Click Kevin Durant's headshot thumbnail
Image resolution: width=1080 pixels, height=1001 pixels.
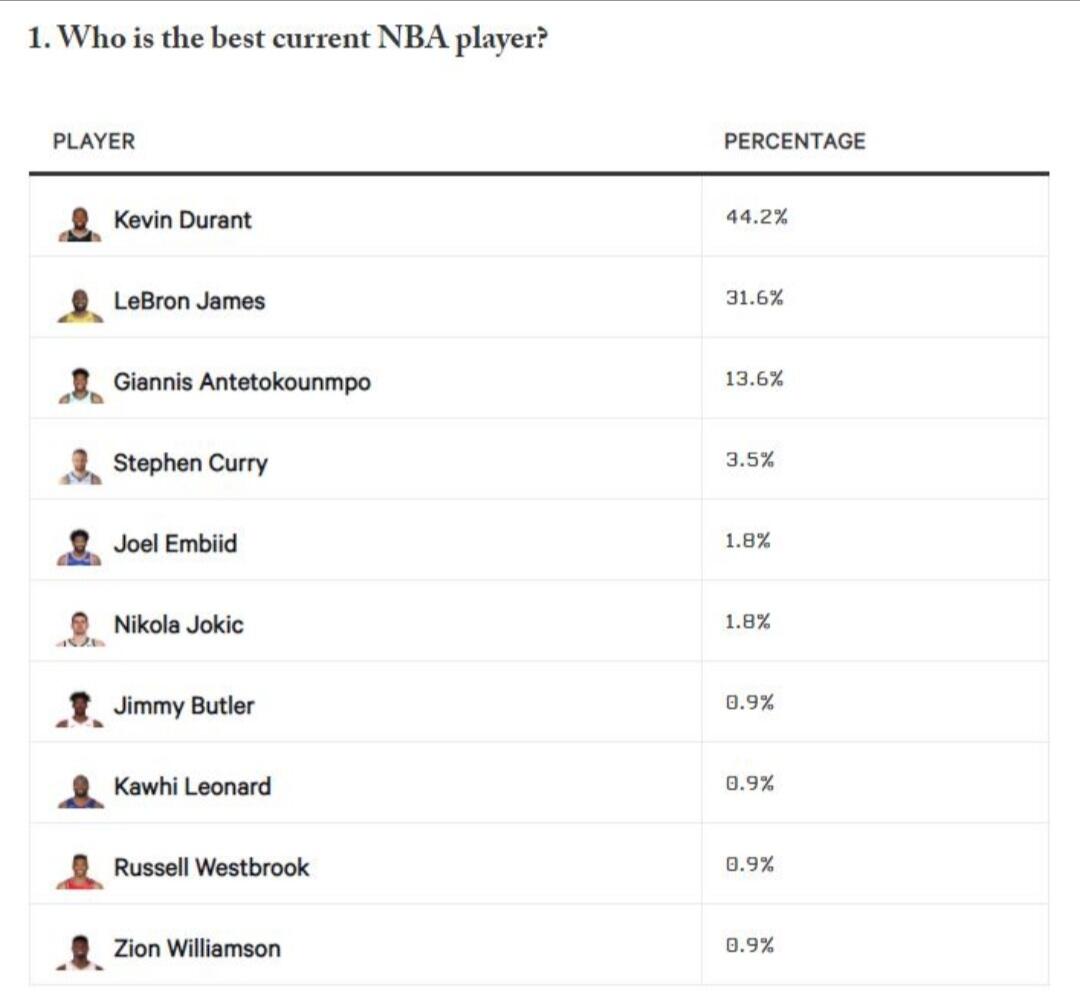pos(80,224)
